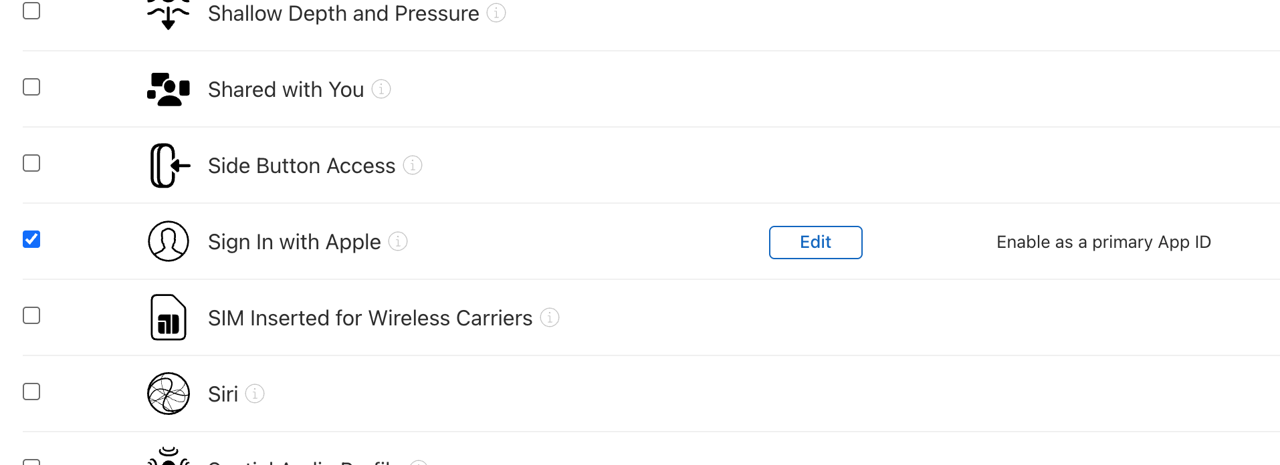This screenshot has height=465, width=1280.
Task: Uncheck Sign In with Apple capability
Action: pyautogui.click(x=32, y=239)
